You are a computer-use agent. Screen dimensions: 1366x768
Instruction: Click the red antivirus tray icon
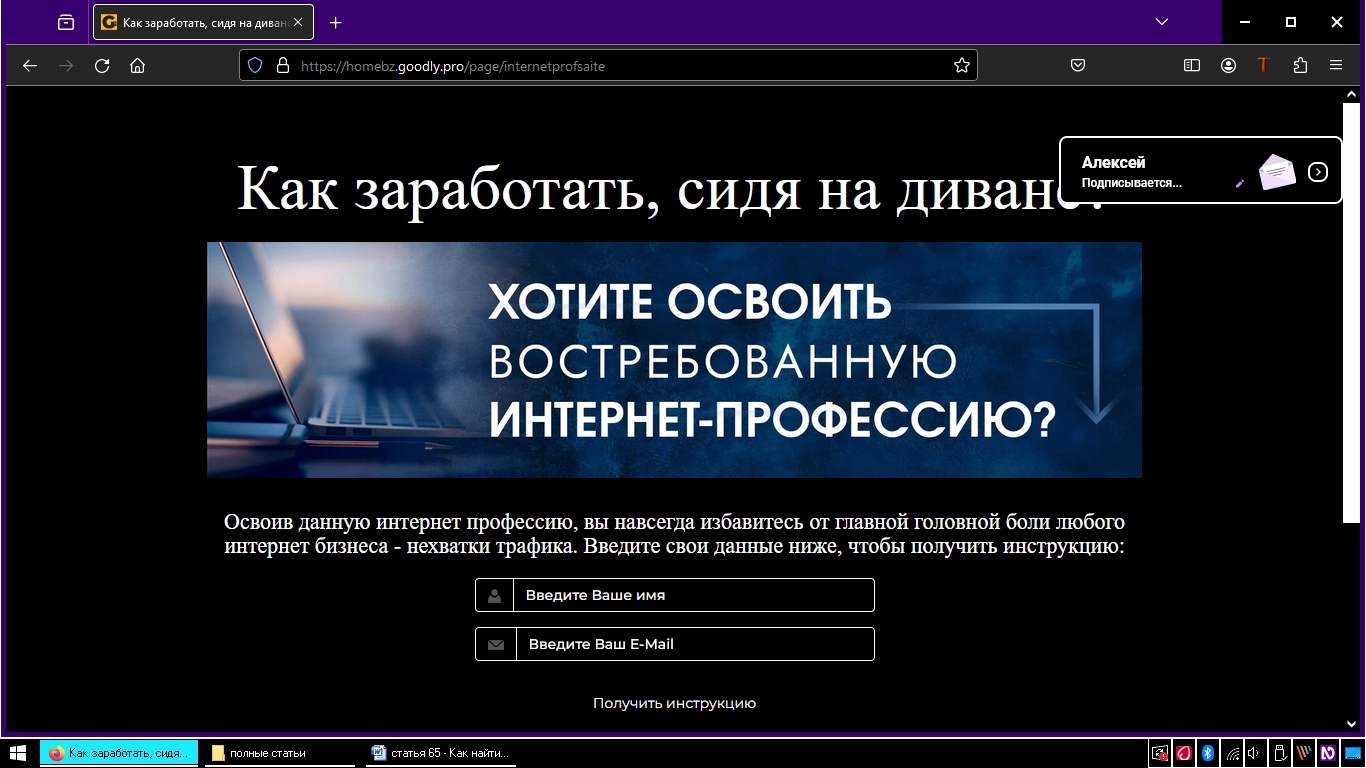click(x=1183, y=753)
